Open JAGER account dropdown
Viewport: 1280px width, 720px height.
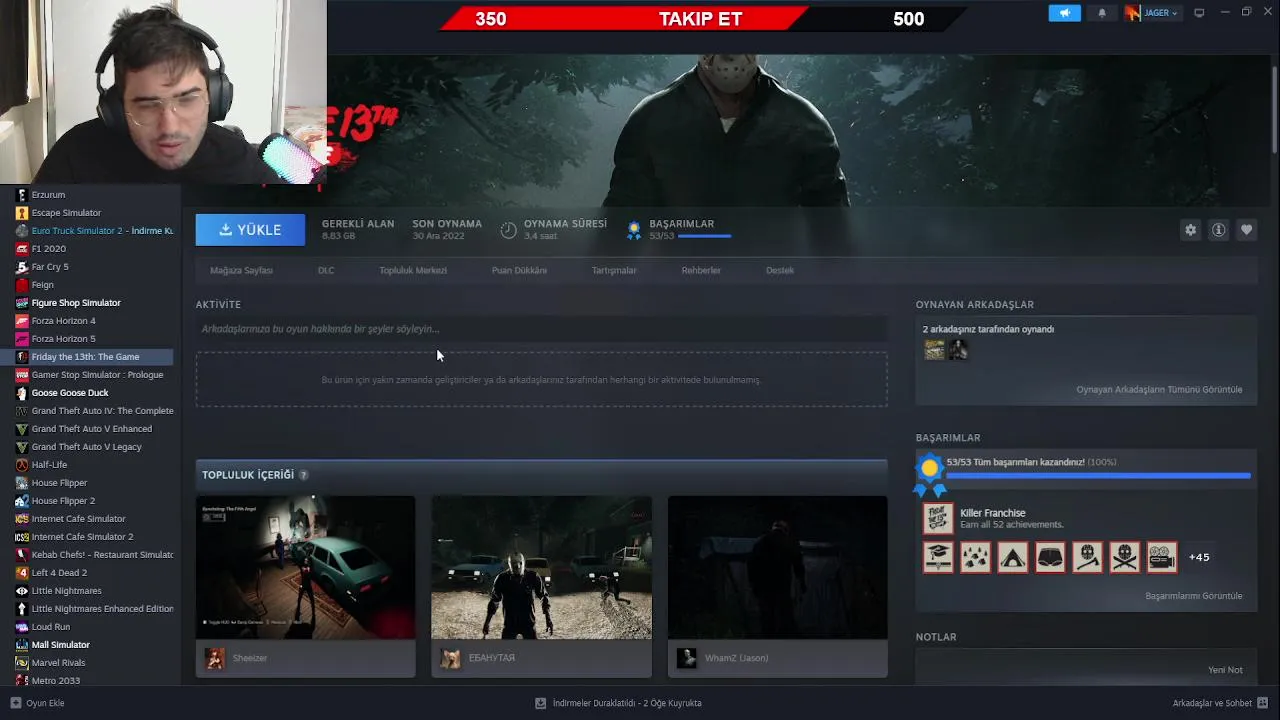1152,13
